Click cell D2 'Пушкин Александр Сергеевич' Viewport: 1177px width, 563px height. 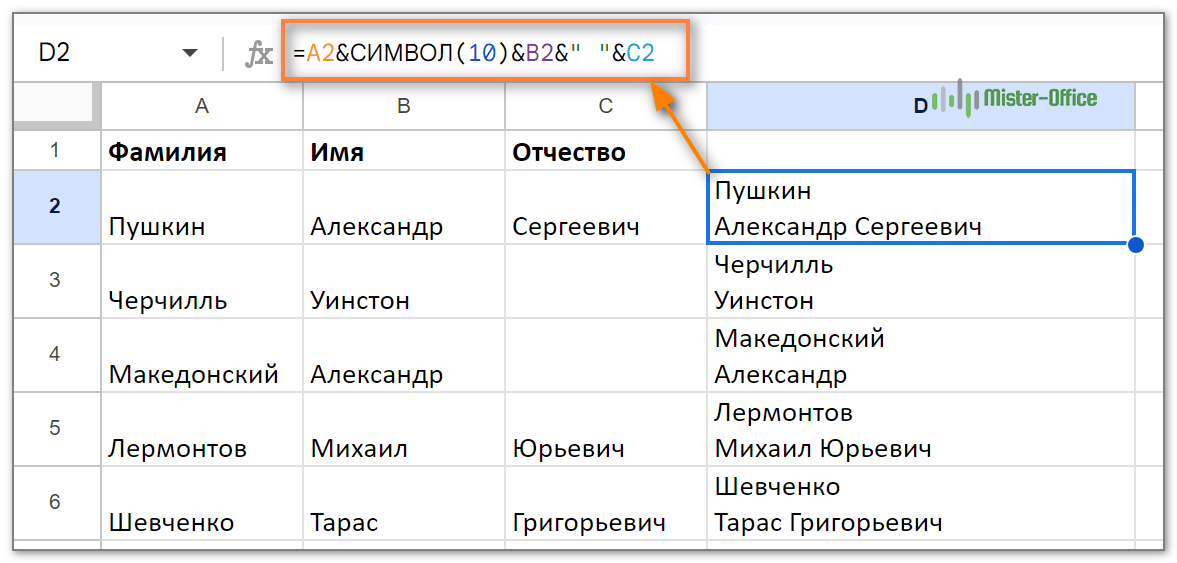tap(920, 208)
